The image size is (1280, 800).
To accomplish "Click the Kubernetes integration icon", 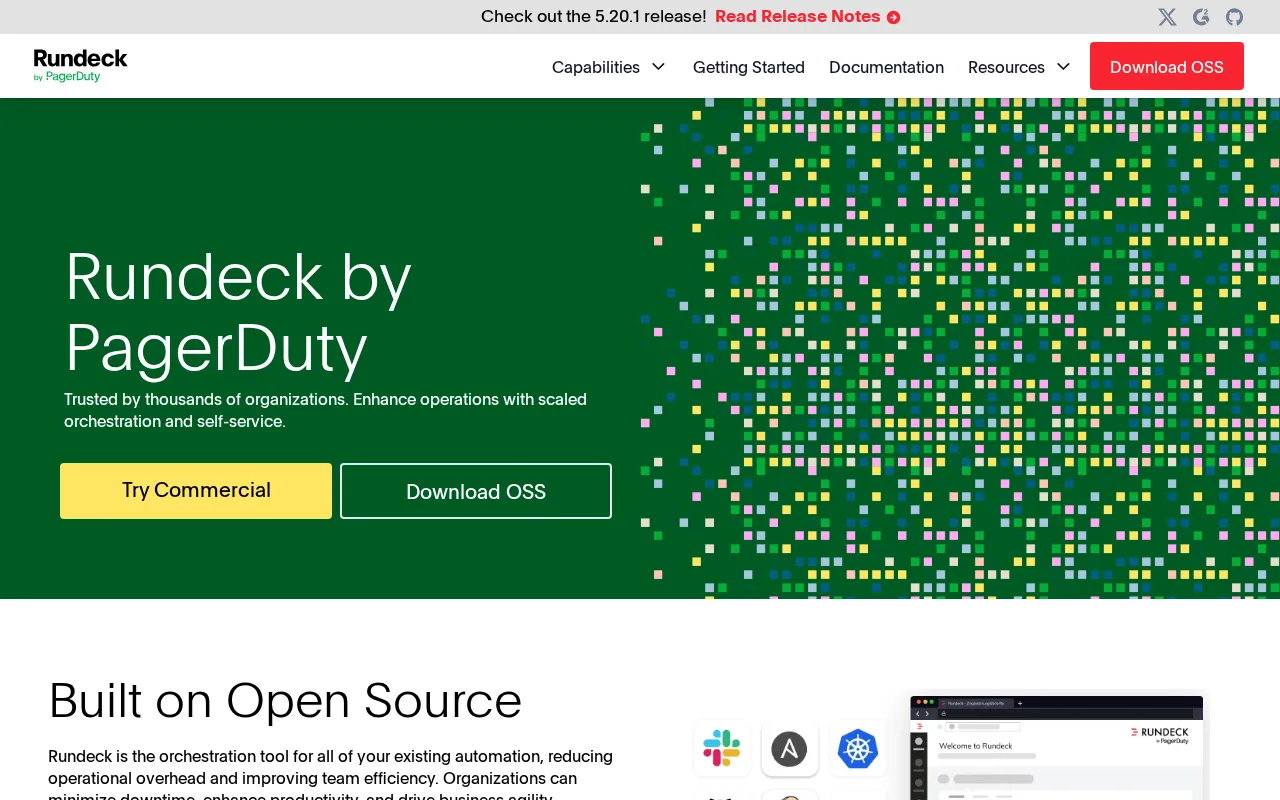I will 857,748.
